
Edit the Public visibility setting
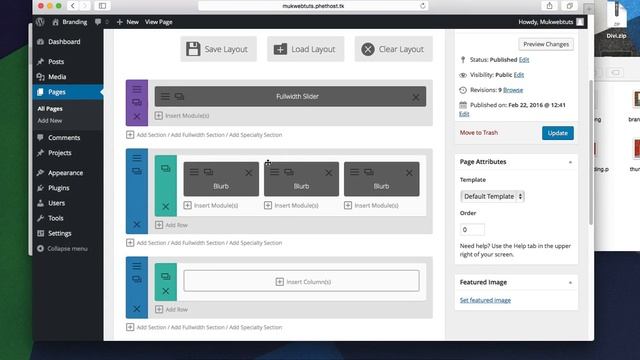519,75
